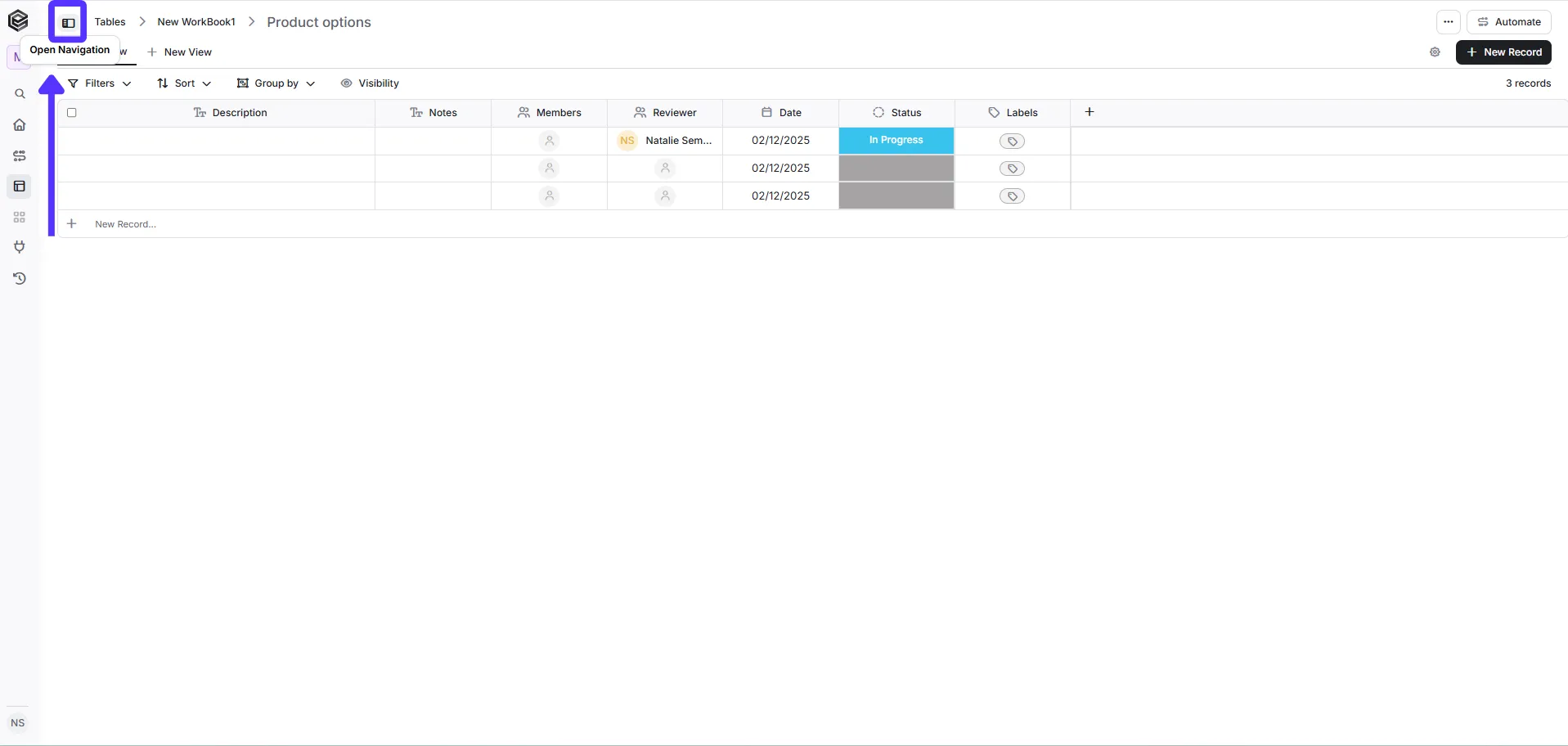Image resolution: width=1568 pixels, height=746 pixels.
Task: Assign a member in the first row
Action: coord(550,141)
